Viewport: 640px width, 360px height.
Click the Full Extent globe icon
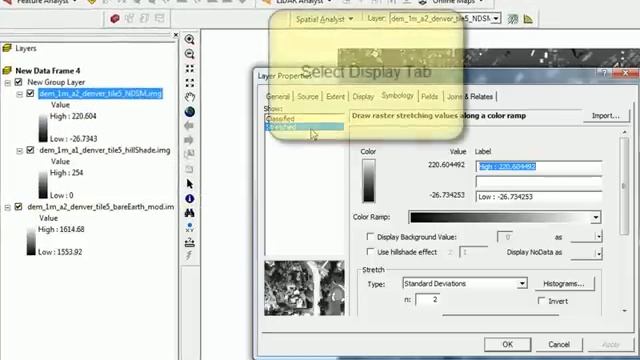point(189,111)
